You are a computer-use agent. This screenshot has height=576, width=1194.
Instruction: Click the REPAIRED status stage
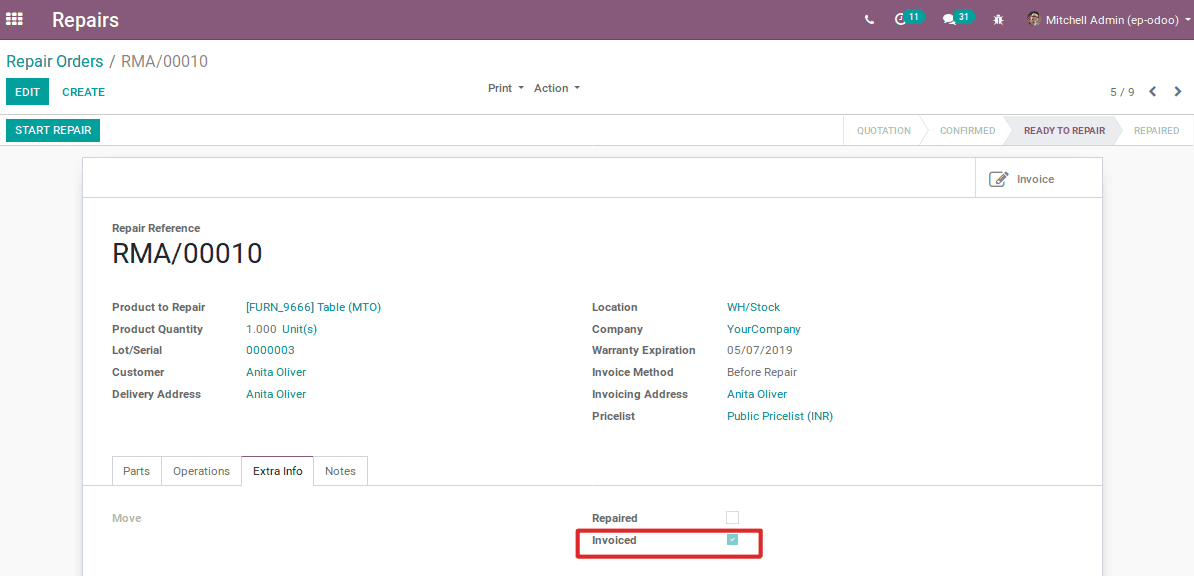coord(1156,130)
